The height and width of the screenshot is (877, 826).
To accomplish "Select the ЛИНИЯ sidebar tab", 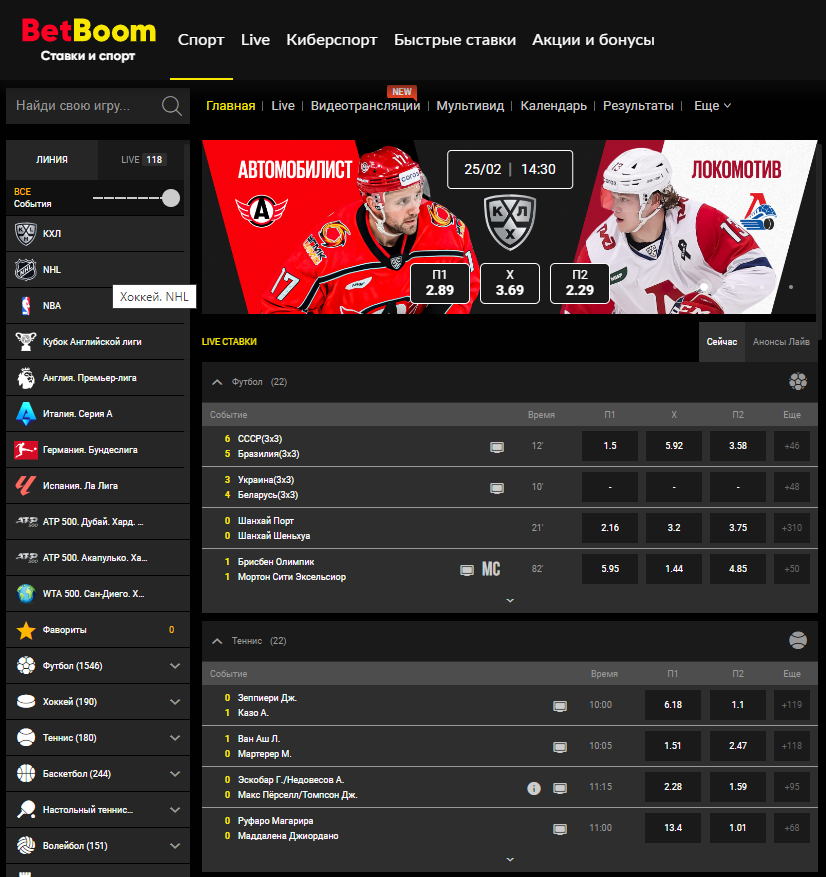I will [x=52, y=159].
